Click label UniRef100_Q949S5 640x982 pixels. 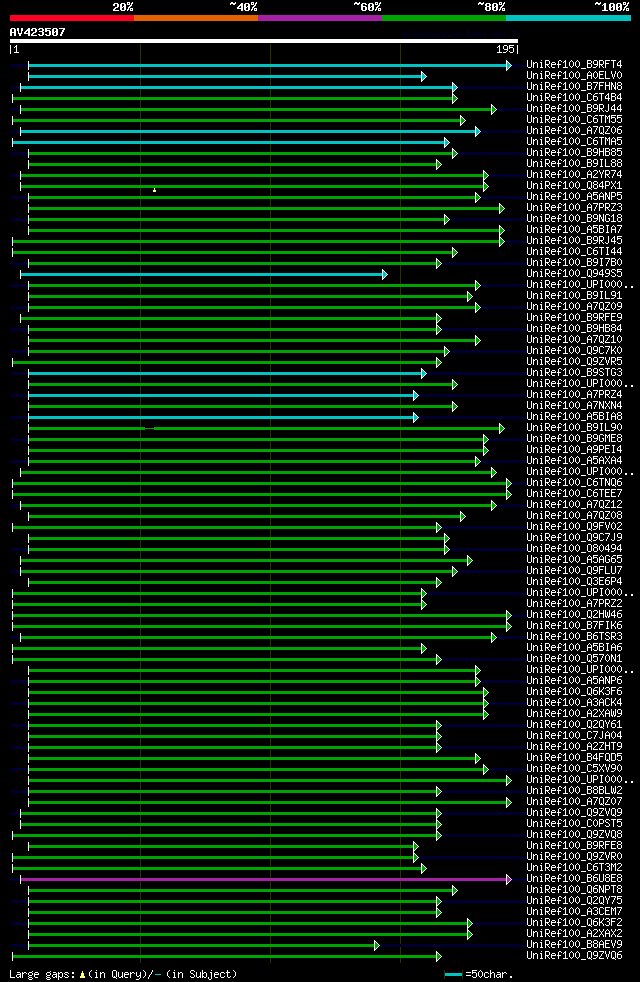coord(574,274)
